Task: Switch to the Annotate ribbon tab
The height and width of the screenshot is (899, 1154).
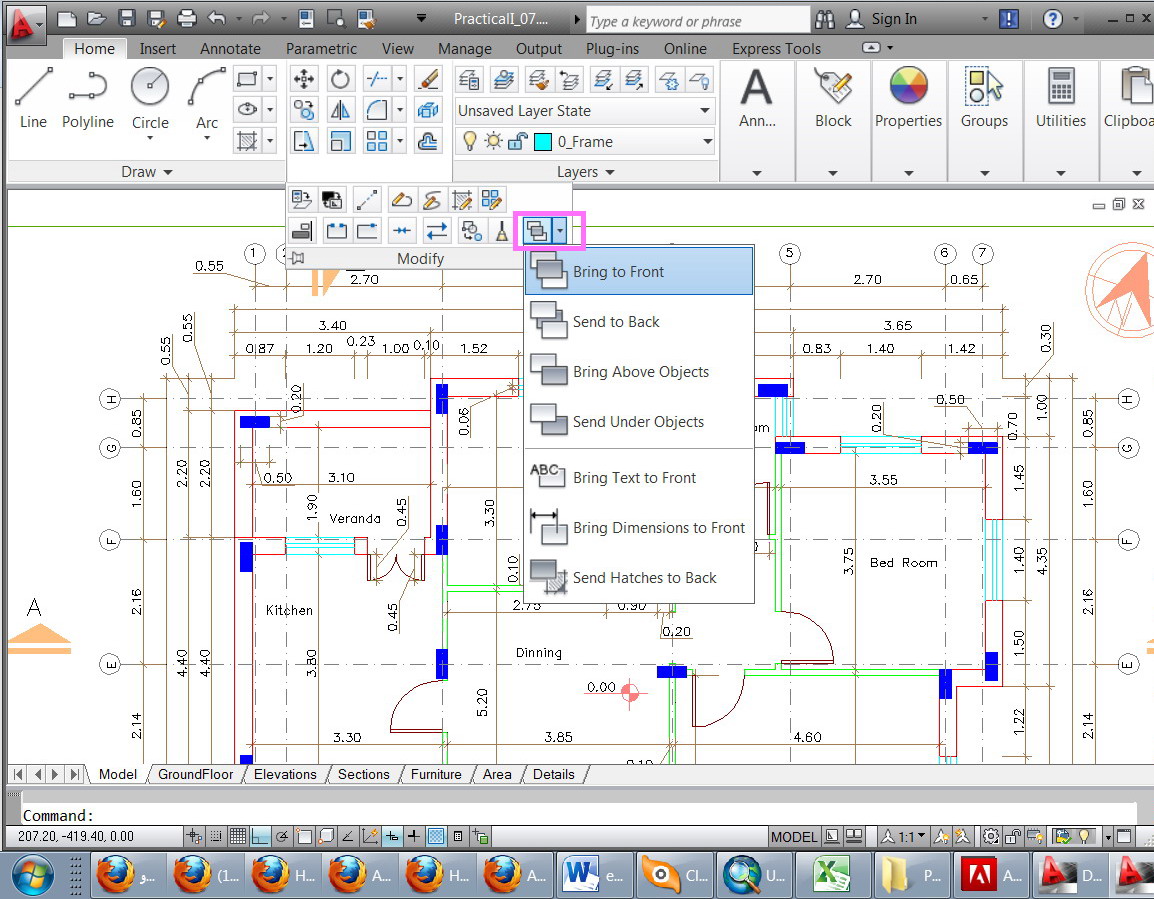Action: [230, 48]
